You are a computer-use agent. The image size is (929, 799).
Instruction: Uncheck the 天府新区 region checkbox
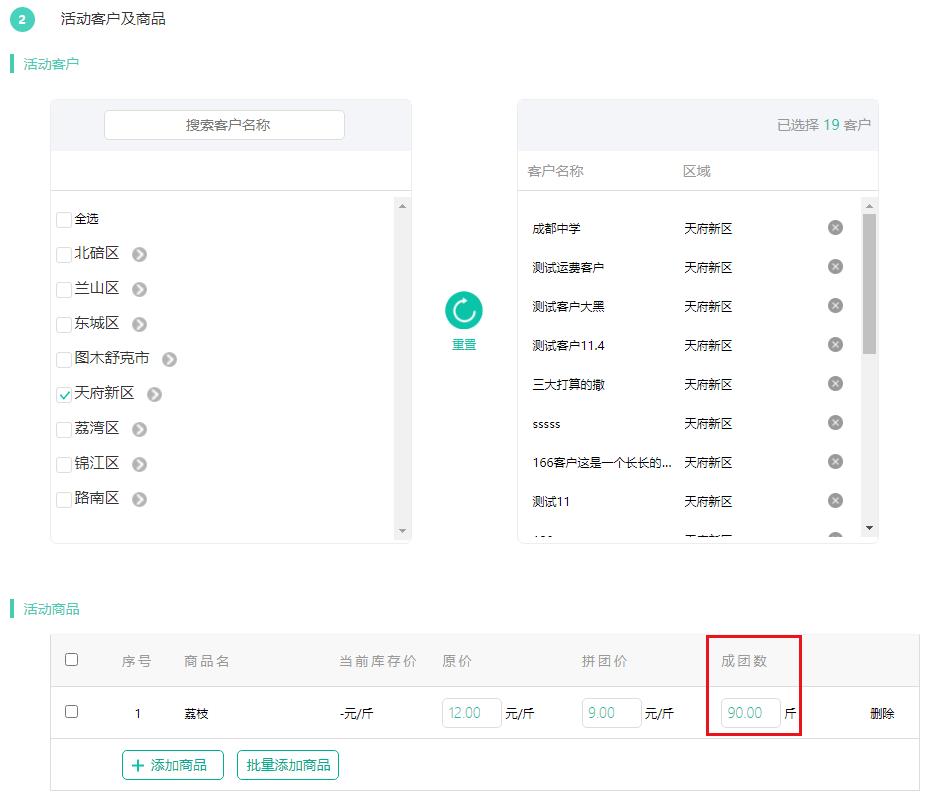63,393
